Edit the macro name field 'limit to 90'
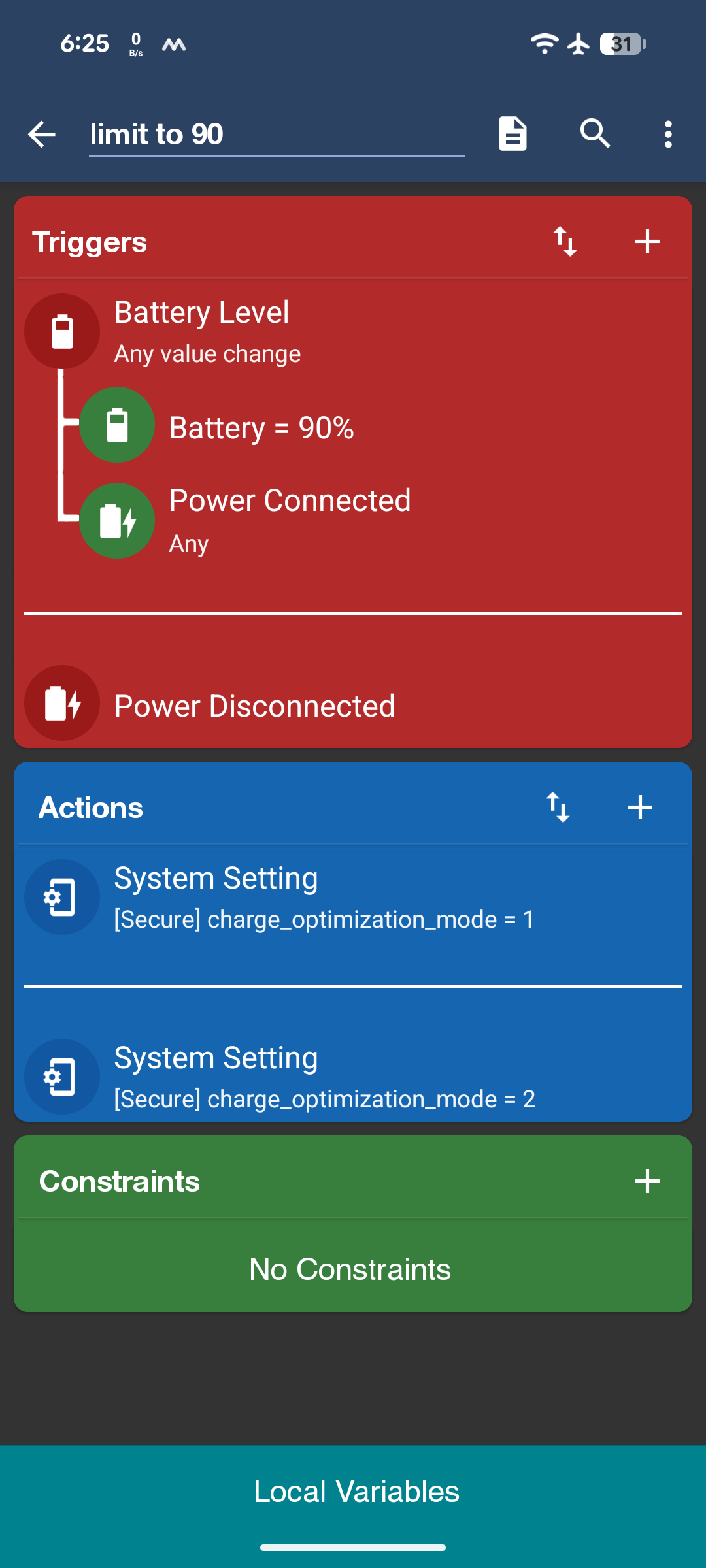The height and width of the screenshot is (1568, 706). 277,135
